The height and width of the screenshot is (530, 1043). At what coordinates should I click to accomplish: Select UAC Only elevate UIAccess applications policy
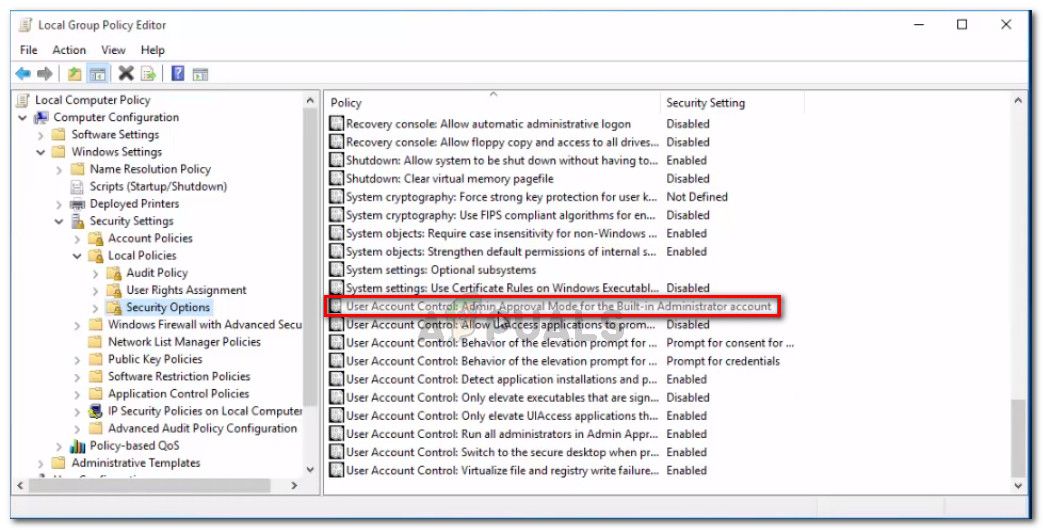[502, 416]
